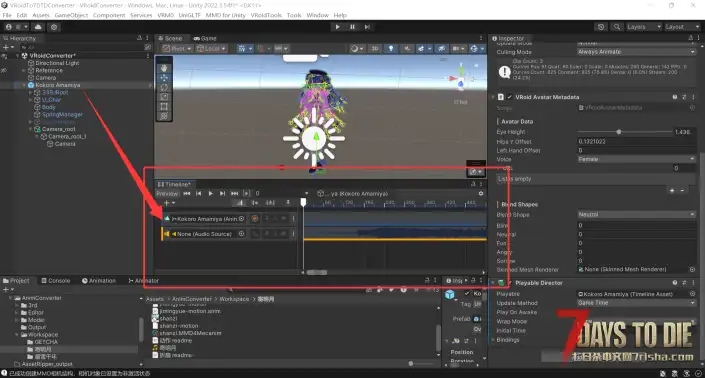Toggle the VRoid Avatar Metadata component checkbox
The height and width of the screenshot is (378, 705).
point(509,97)
